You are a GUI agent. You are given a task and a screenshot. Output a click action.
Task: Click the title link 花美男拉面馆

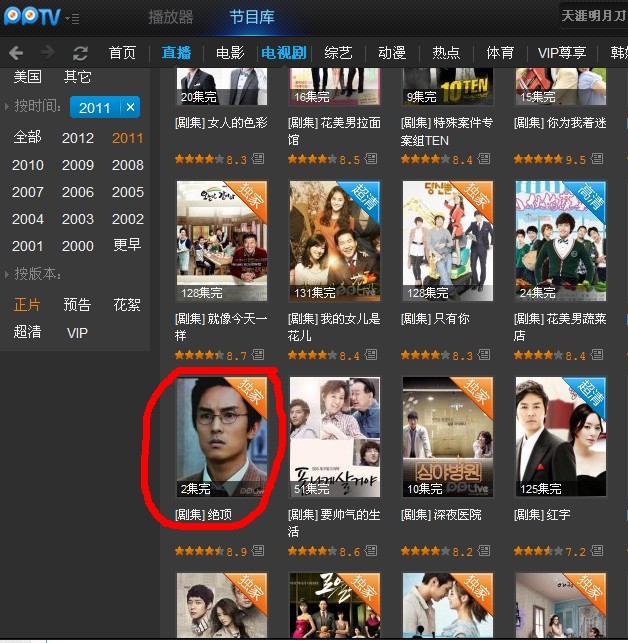[334, 131]
